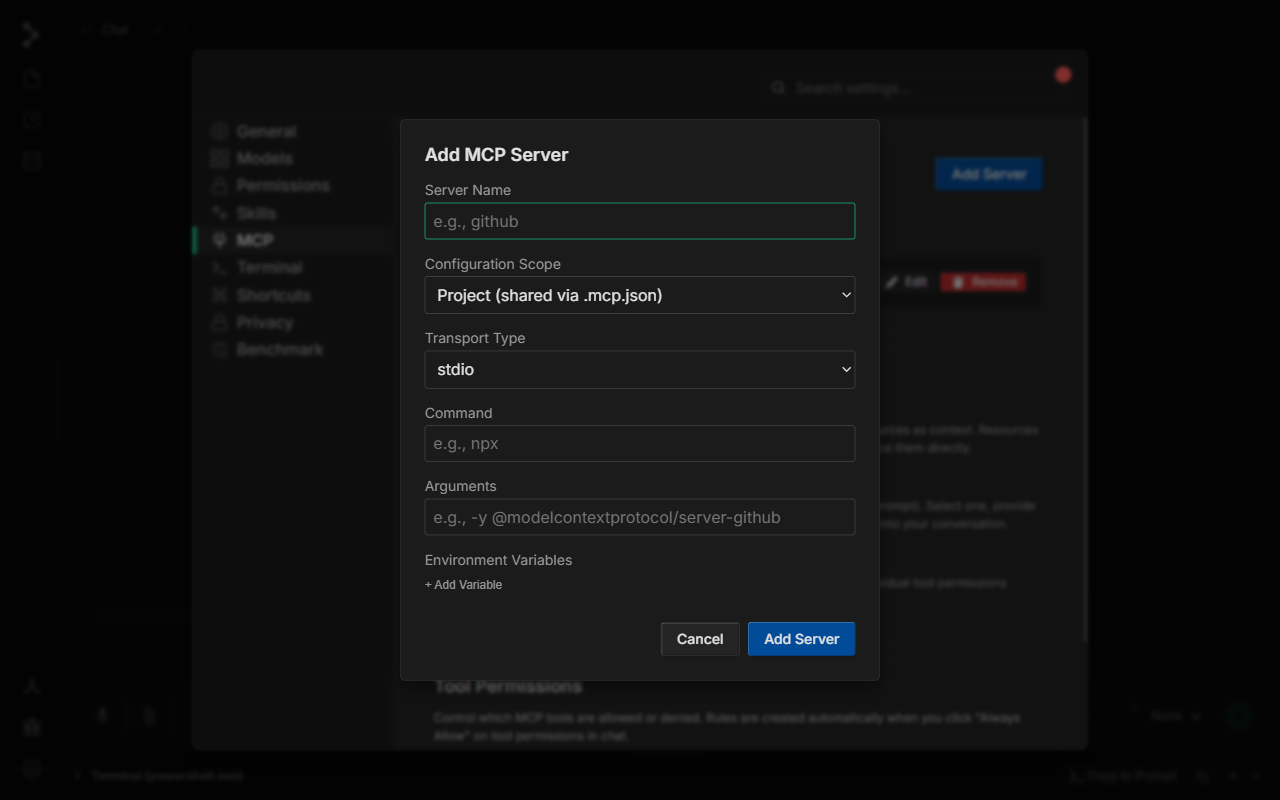The height and width of the screenshot is (800, 1280).
Task: Click the background blue Add Server button
Action: click(x=989, y=174)
